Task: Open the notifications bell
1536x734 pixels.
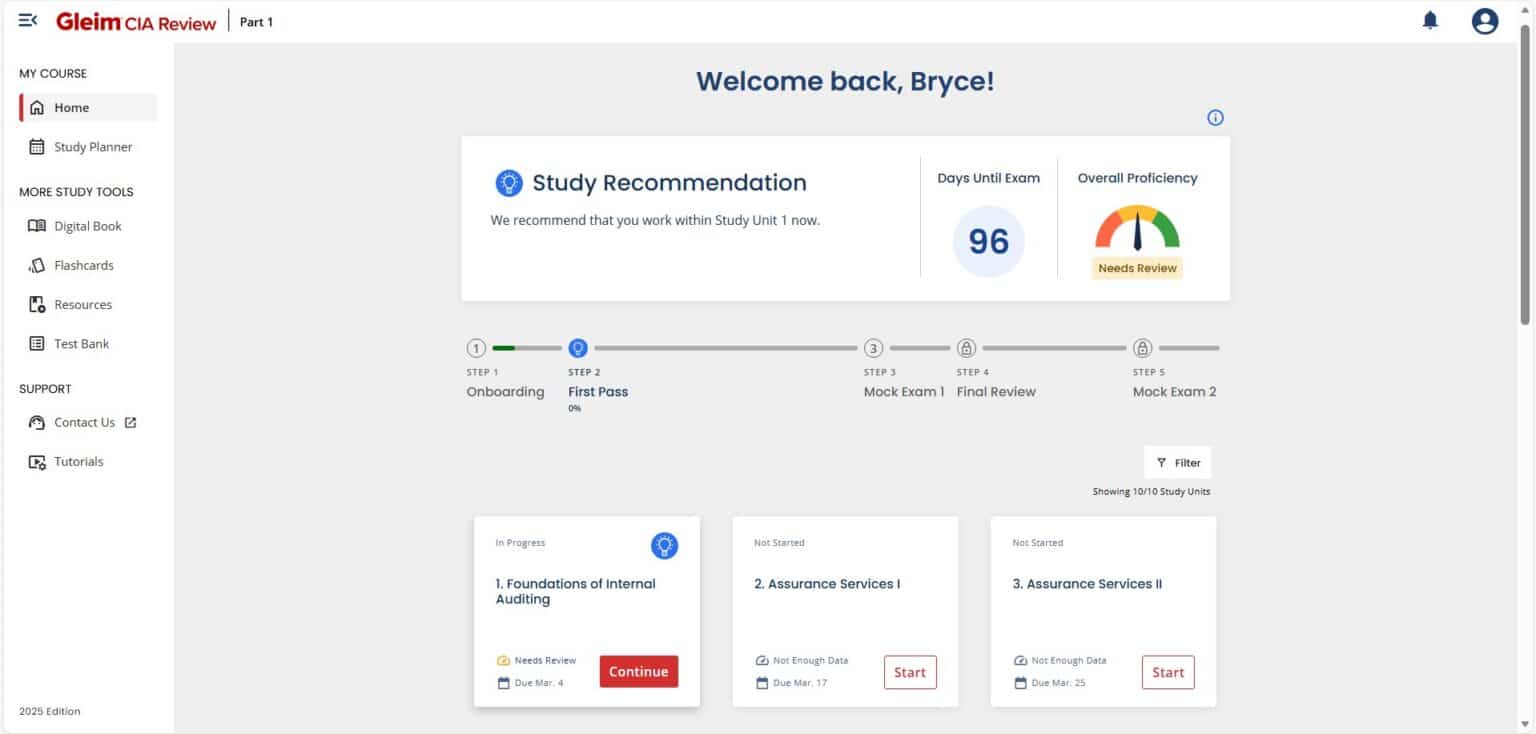Action: 1430,20
